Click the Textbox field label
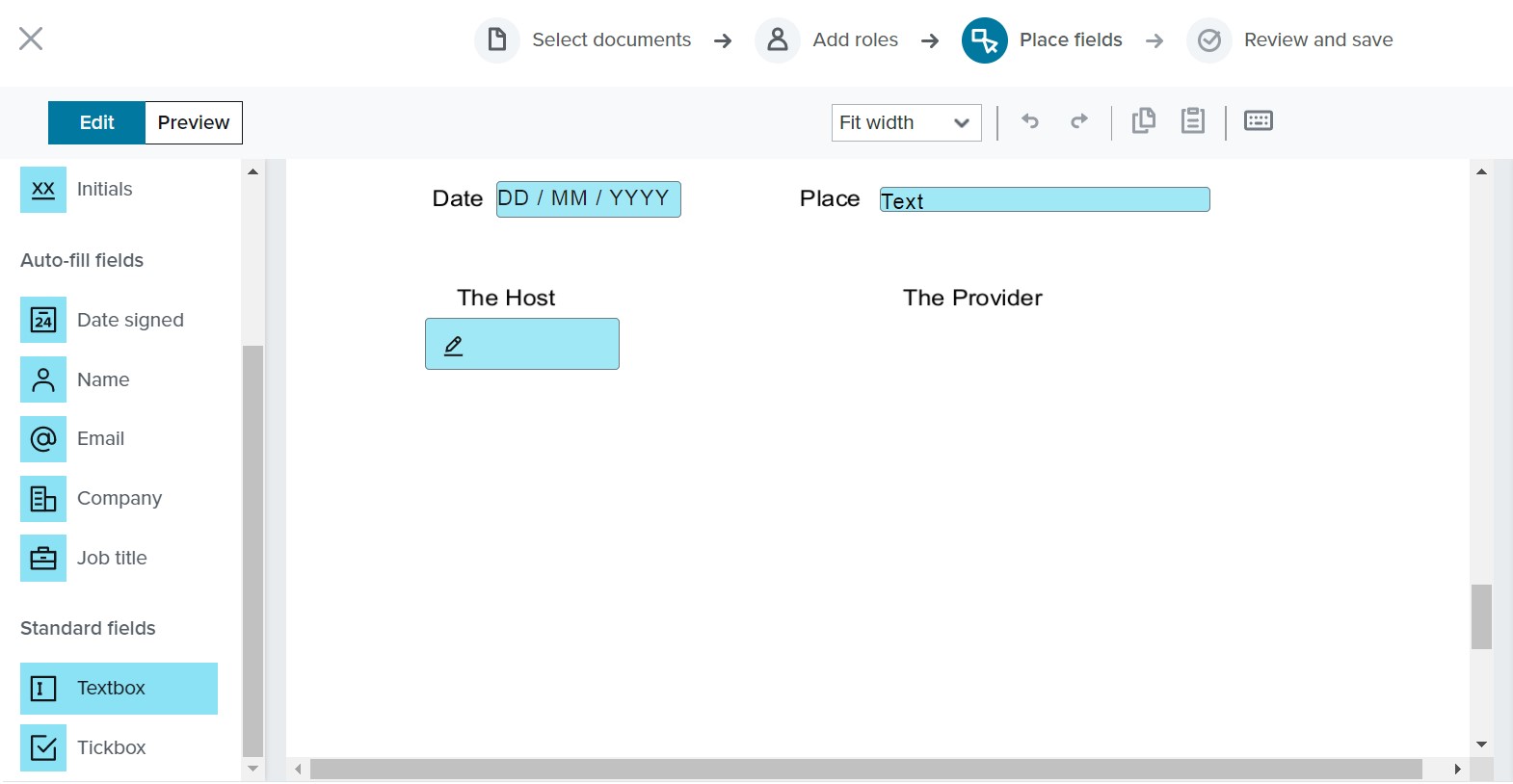The image size is (1513, 784). click(111, 688)
